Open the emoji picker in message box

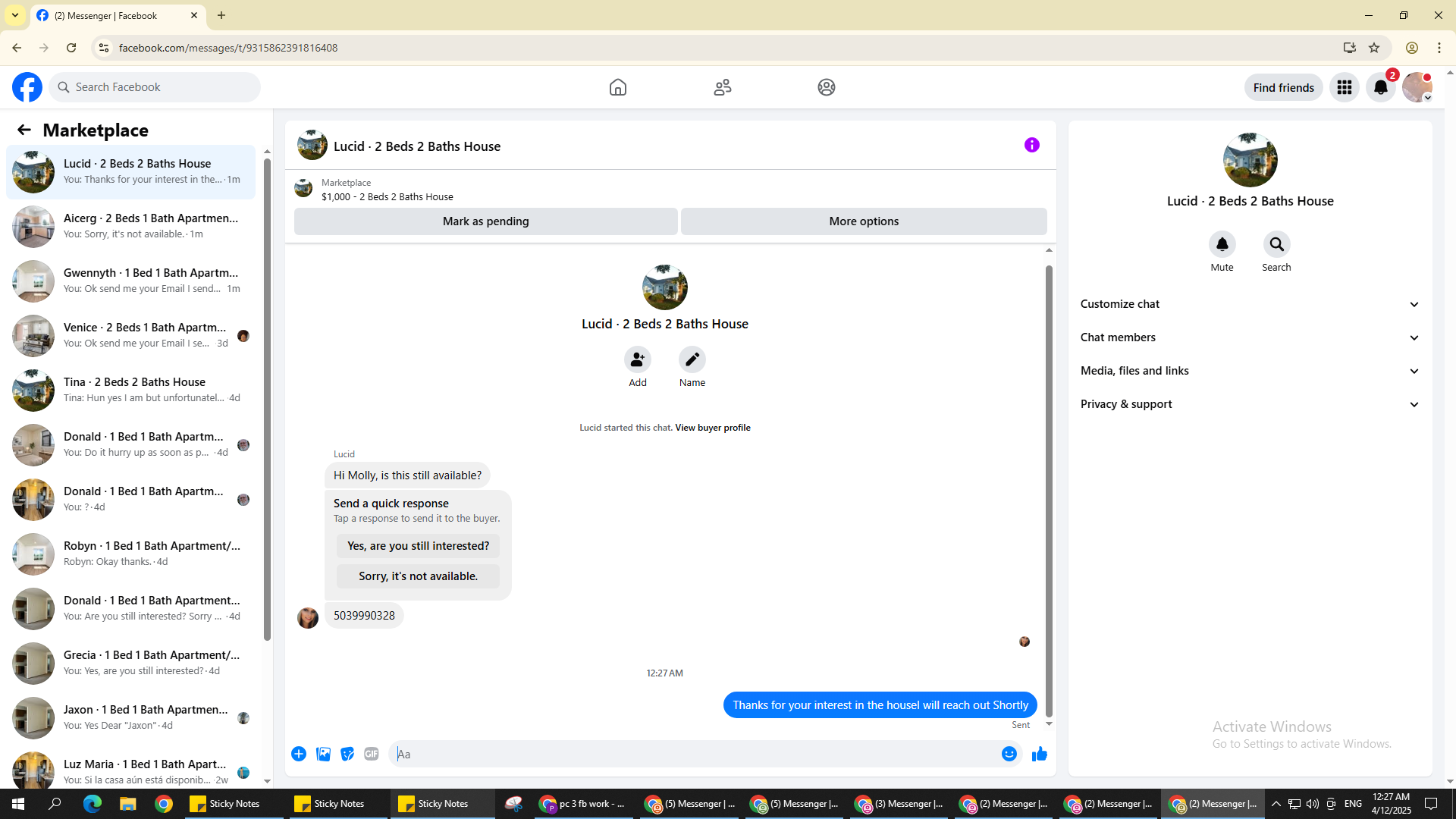coord(1009,754)
